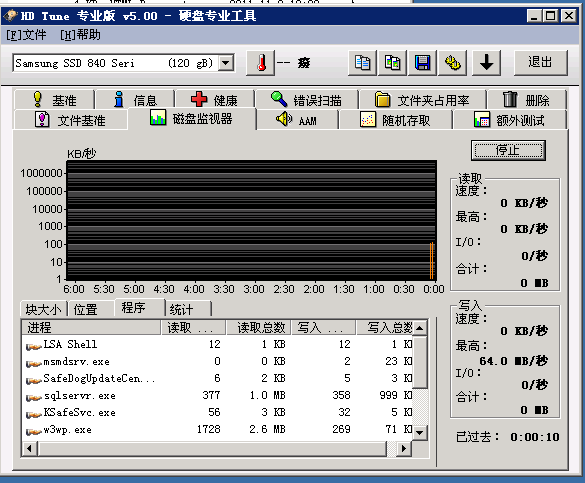Click the KSafeSvc.exe process icon
Screen dimensions: 585x483
tap(34, 414)
